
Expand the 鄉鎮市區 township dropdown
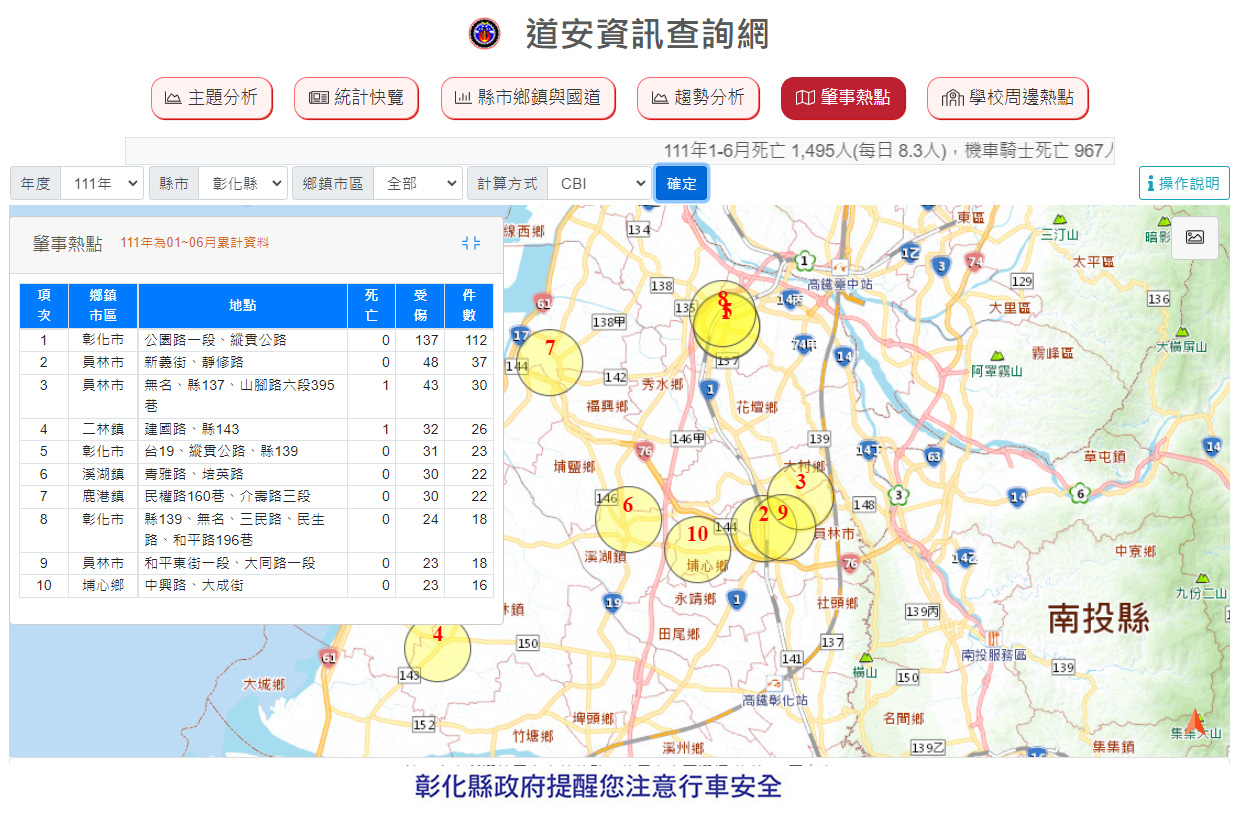[x=418, y=184]
